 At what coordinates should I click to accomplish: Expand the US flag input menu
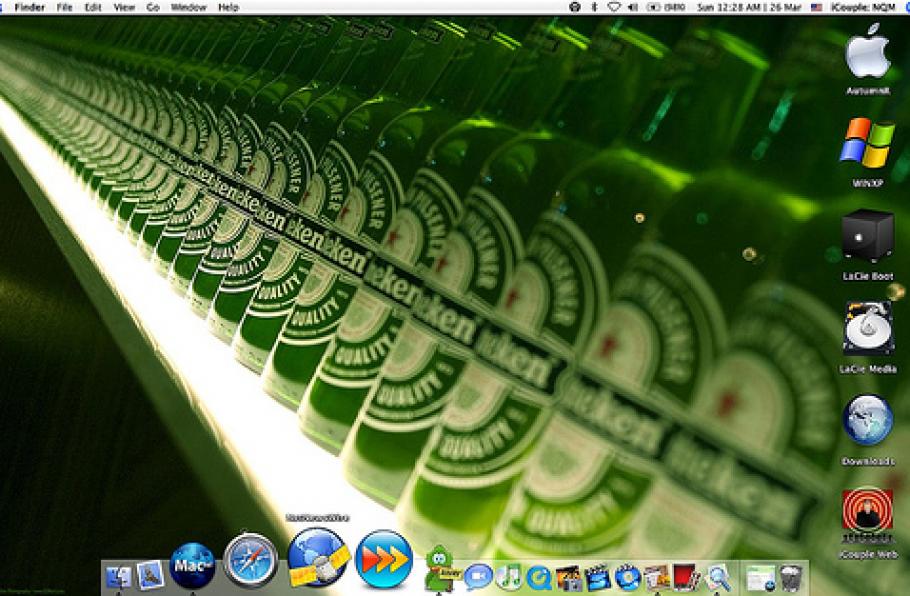tap(817, 7)
